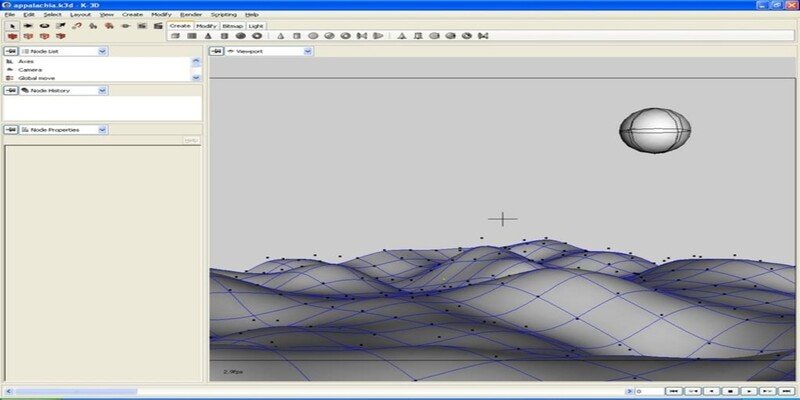The height and width of the screenshot is (400, 800).
Task: Open the Node List panel dropdown
Action: pos(102,52)
